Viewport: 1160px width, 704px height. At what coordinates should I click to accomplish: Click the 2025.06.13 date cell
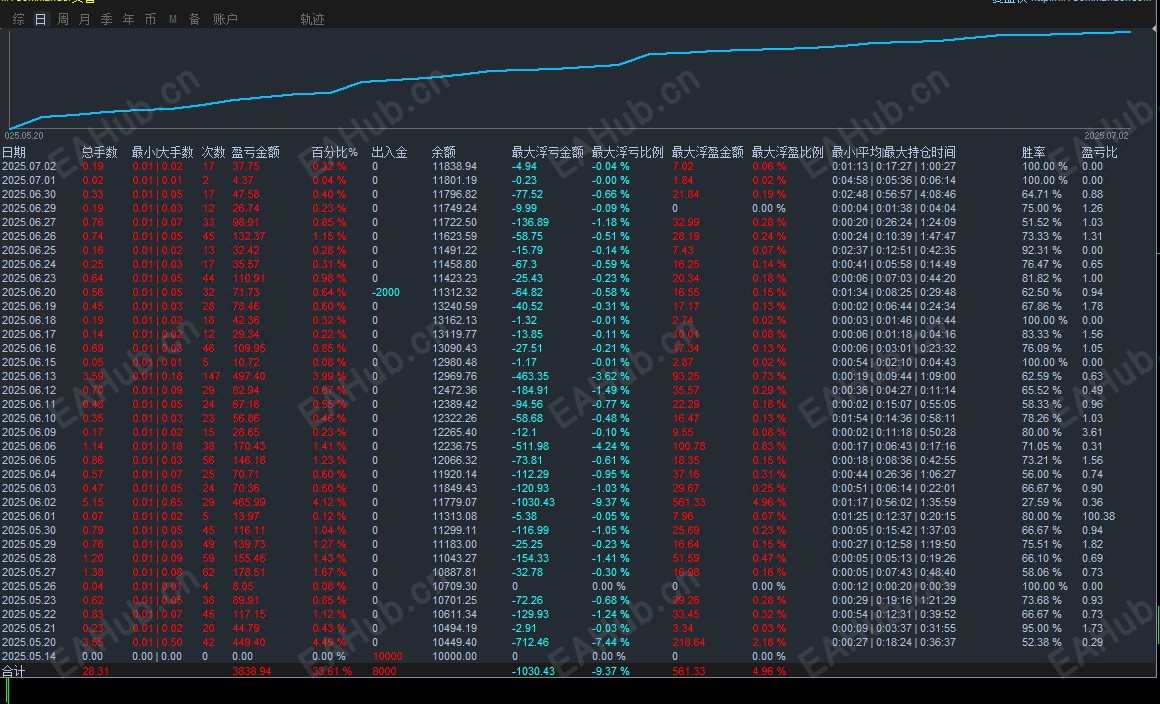tap(29, 376)
